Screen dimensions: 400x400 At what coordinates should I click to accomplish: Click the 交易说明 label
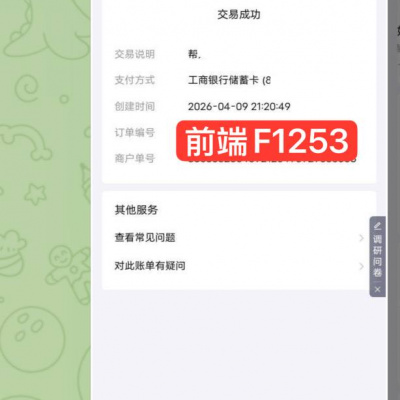click(x=135, y=54)
